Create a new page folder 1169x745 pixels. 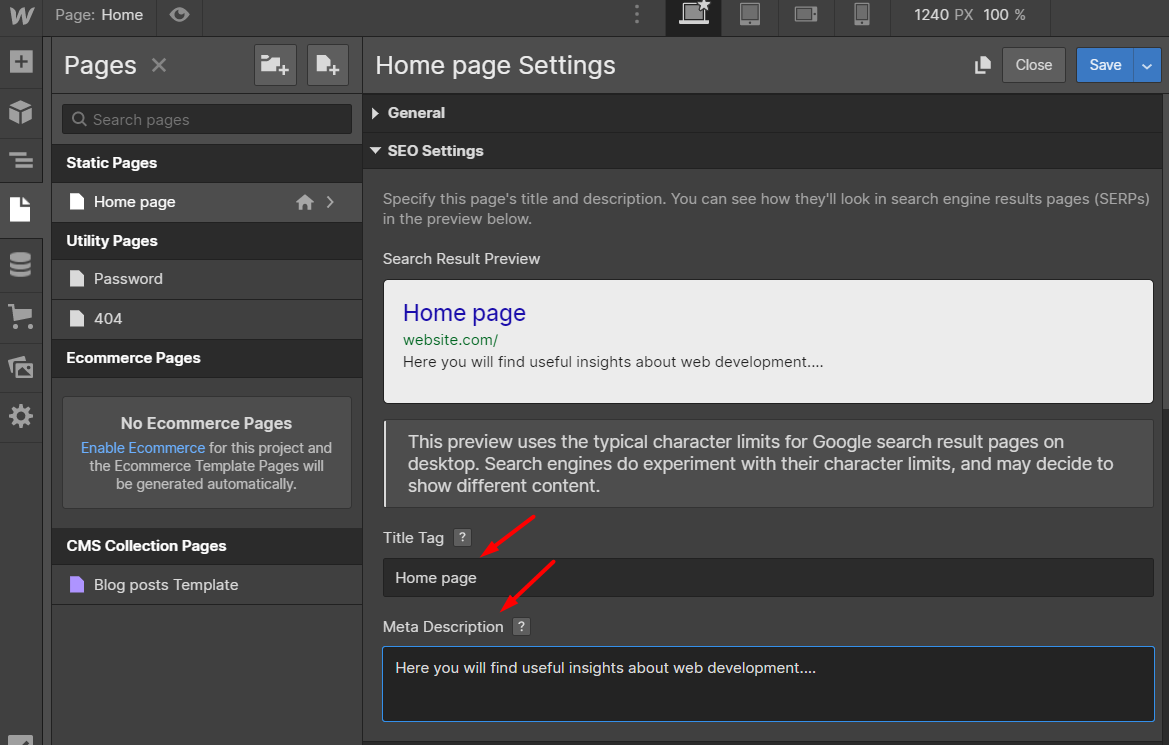(275, 65)
